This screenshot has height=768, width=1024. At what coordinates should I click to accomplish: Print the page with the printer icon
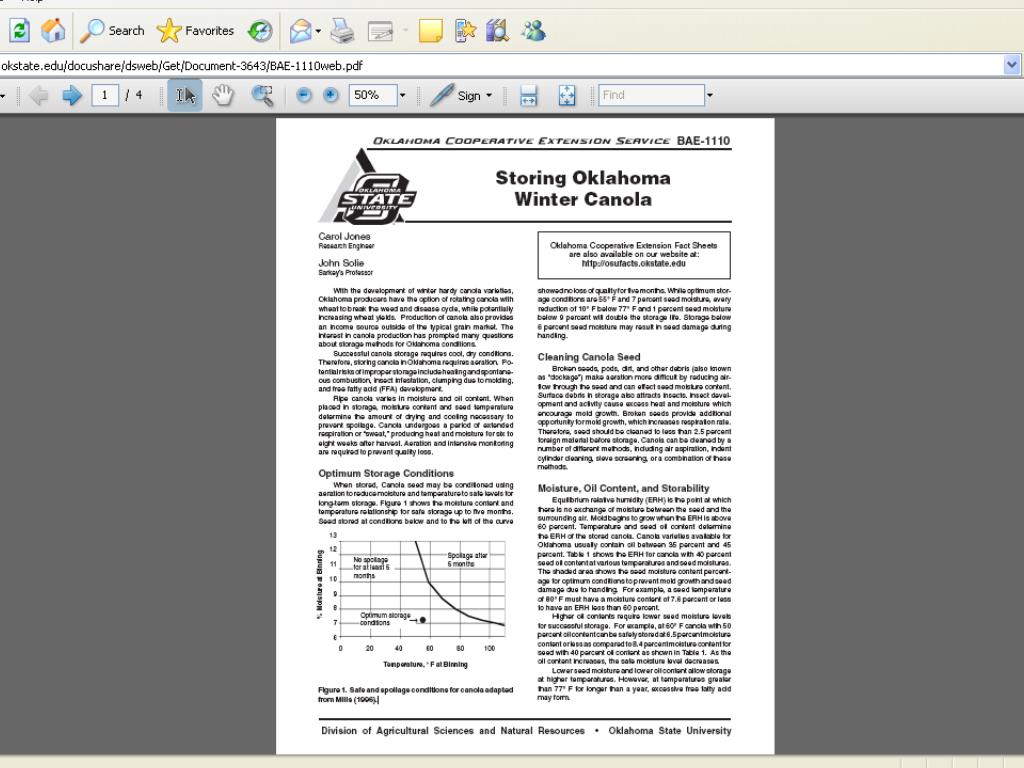pyautogui.click(x=342, y=30)
